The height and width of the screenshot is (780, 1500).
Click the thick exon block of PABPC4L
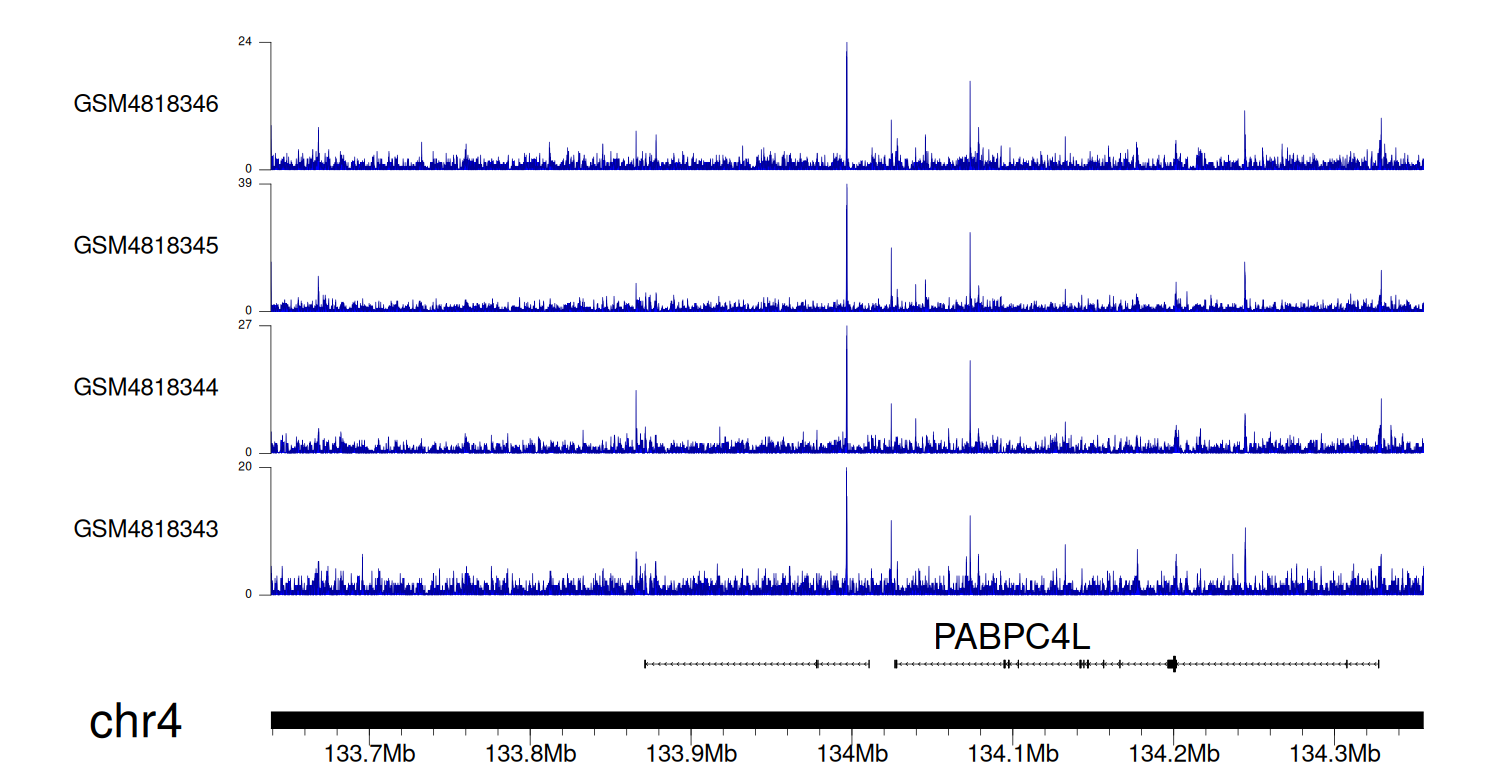(x=1172, y=663)
